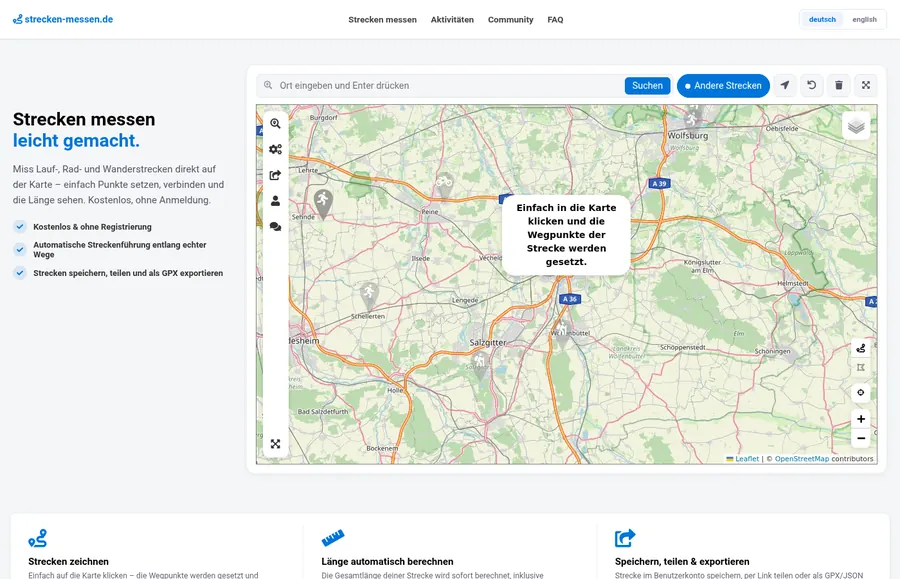The width and height of the screenshot is (900, 579).
Task: Undo last waypoint with the undo arrow
Action: click(812, 86)
